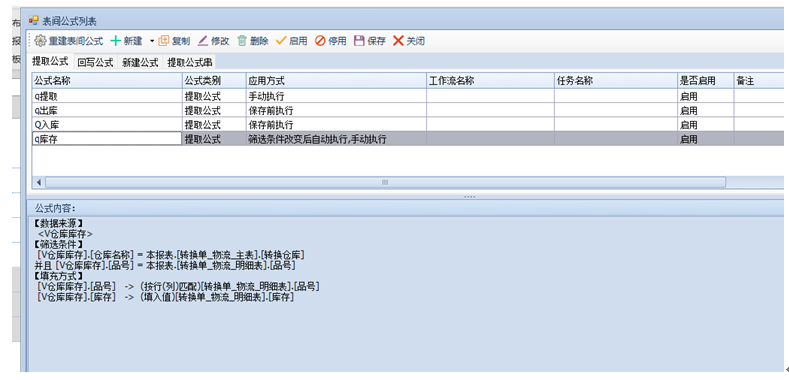This screenshot has width=789, height=380.
Task: Click the <V仓库库存> line
Action: coord(65,234)
